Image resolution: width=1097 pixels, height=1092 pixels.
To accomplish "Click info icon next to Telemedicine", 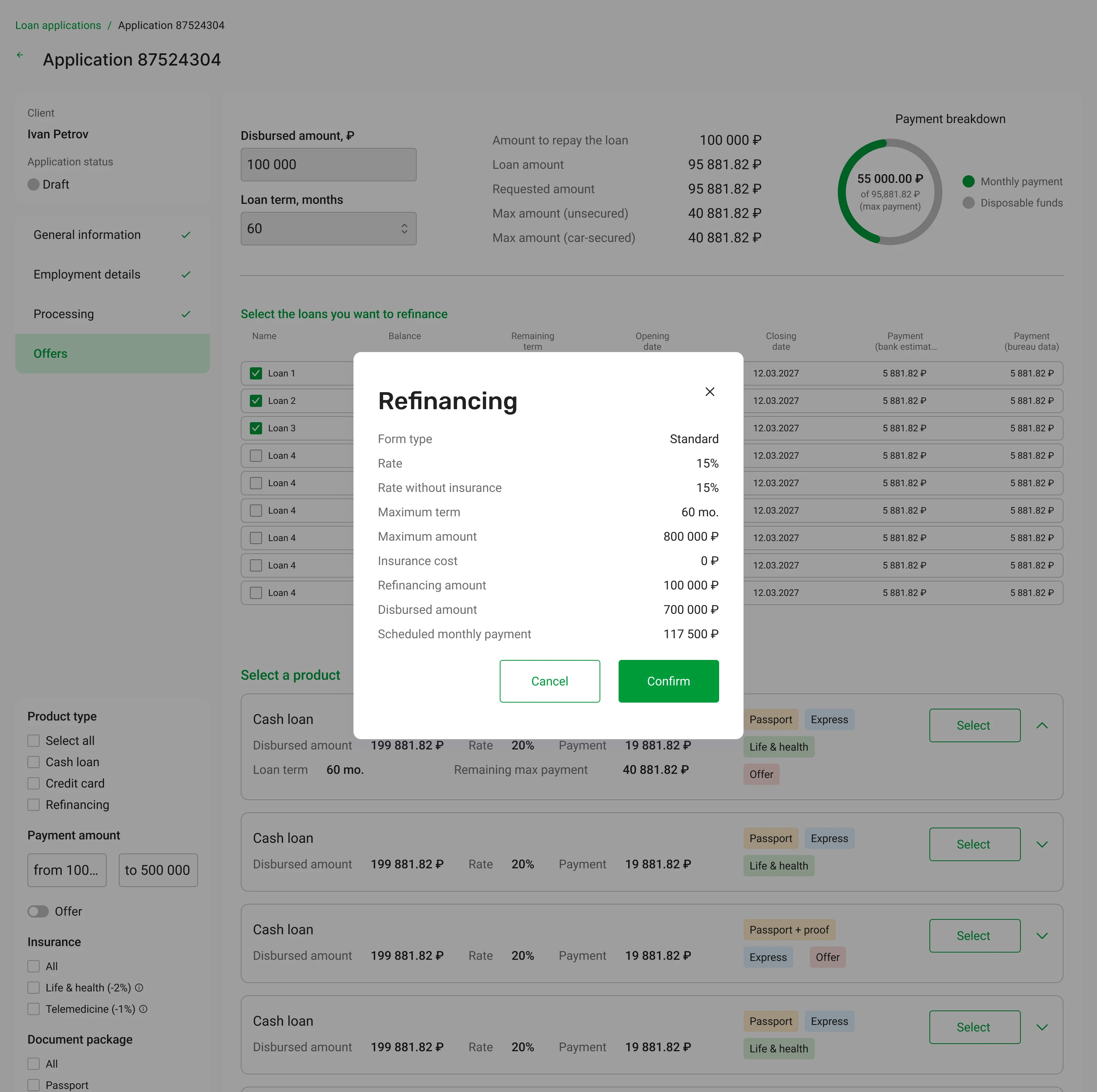I will tap(143, 1009).
